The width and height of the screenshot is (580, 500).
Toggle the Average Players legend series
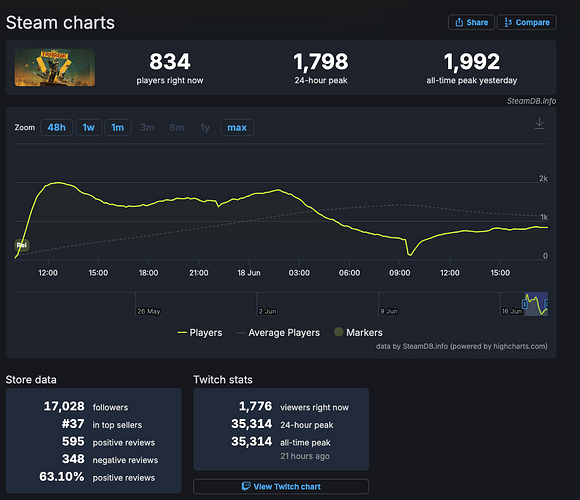pyautogui.click(x=278, y=332)
